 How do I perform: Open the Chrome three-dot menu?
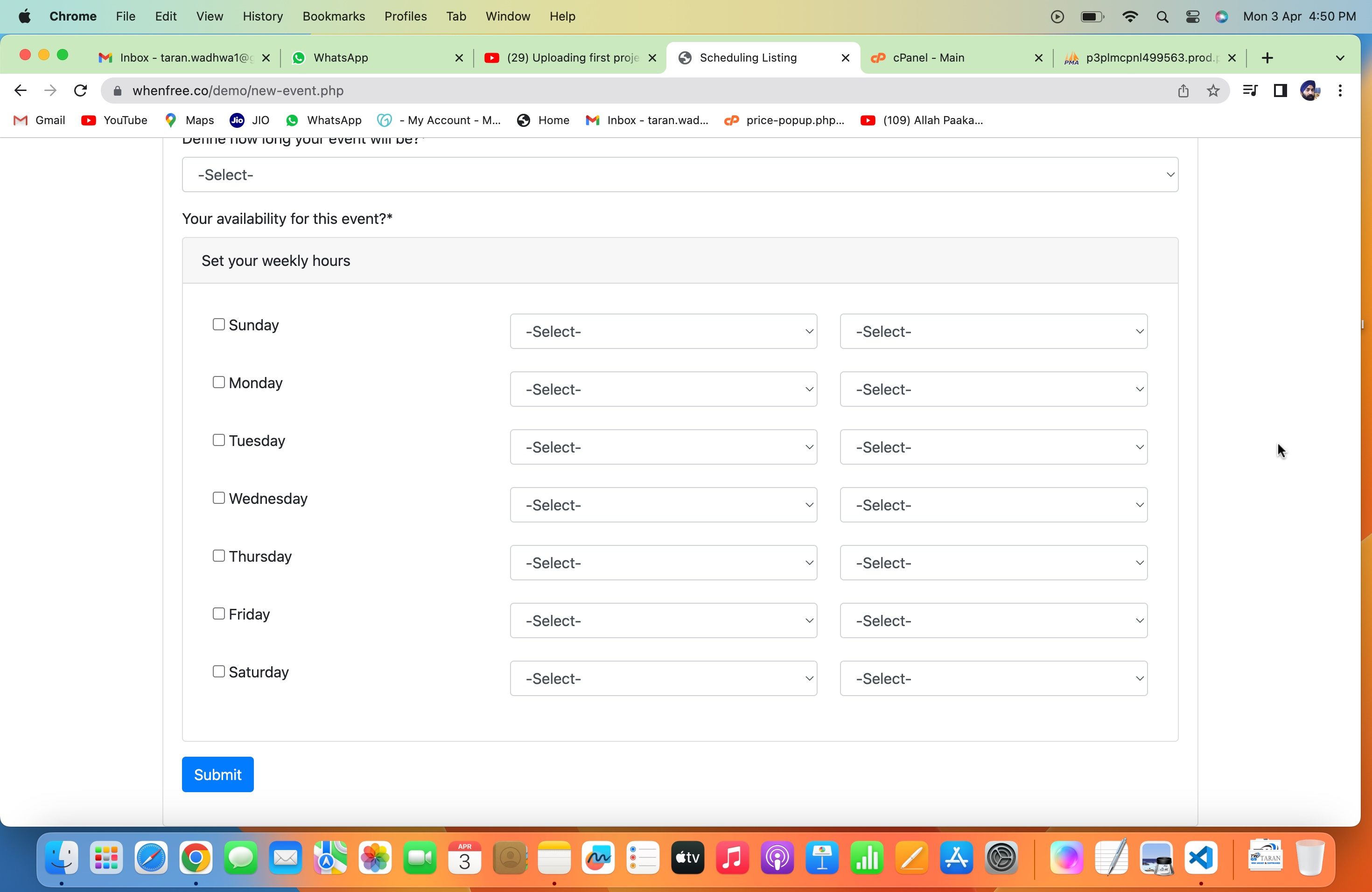pyautogui.click(x=1340, y=91)
